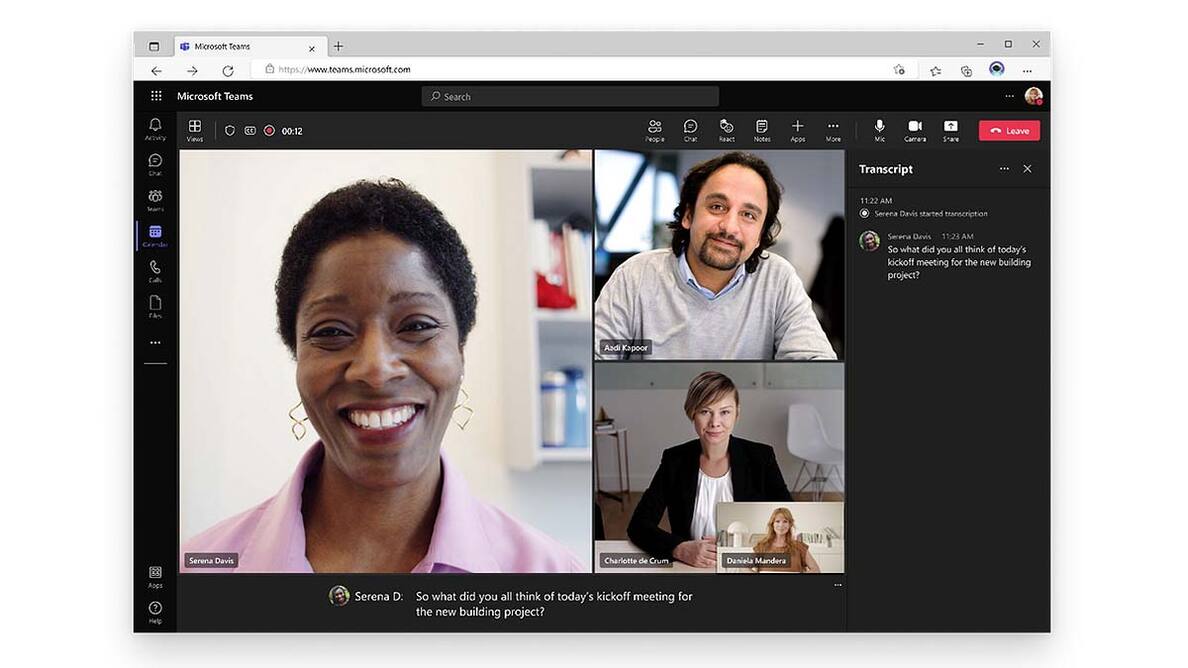The image size is (1188, 668).
Task: Turn off the camera
Action: [914, 130]
